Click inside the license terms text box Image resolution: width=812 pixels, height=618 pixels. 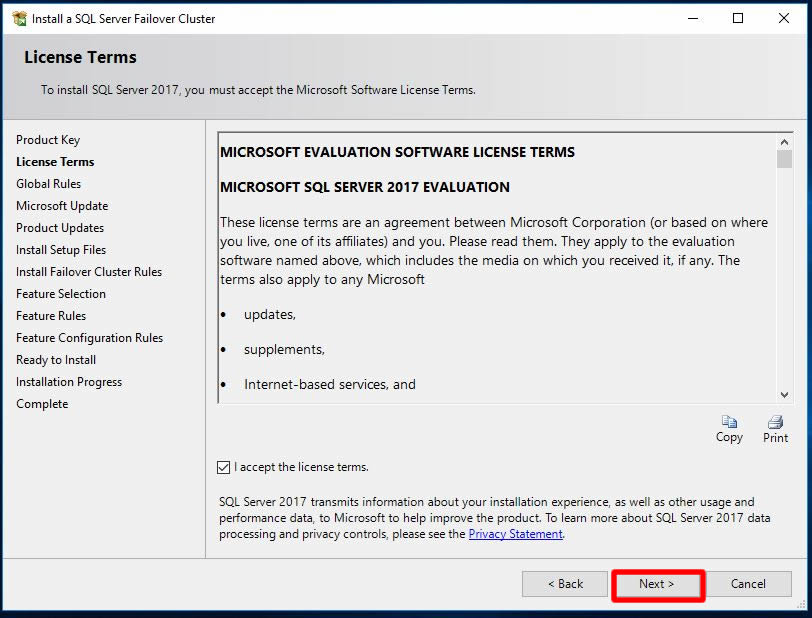tap(495, 300)
